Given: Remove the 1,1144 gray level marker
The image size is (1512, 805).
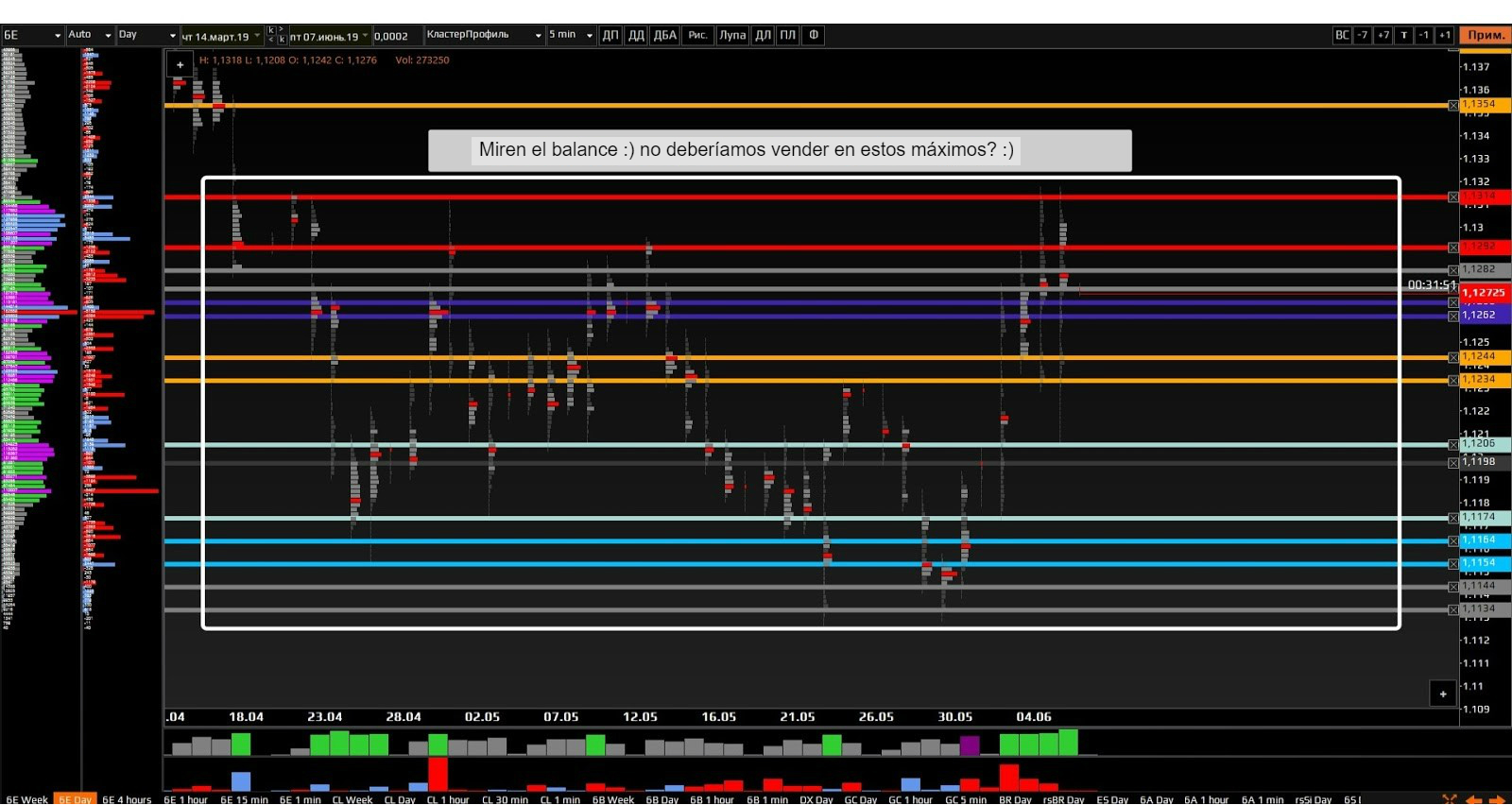Looking at the screenshot, I should 1453,587.
